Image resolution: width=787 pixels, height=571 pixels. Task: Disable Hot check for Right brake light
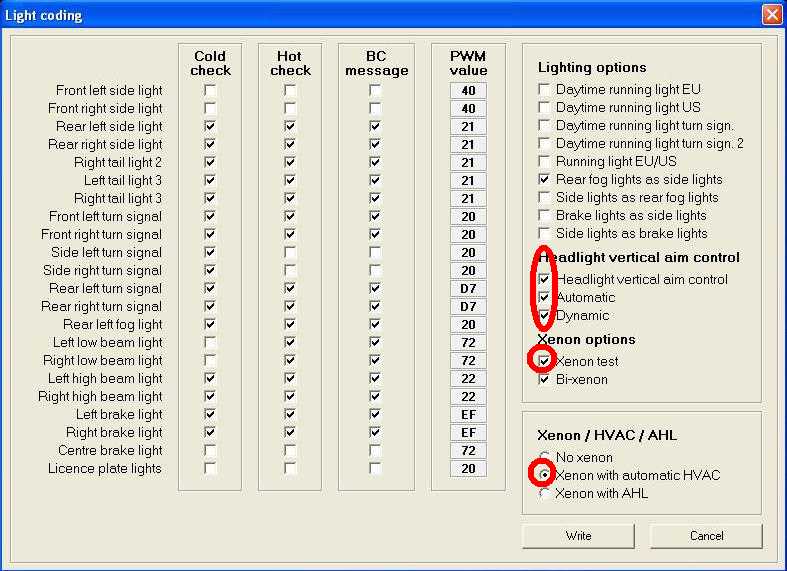290,432
